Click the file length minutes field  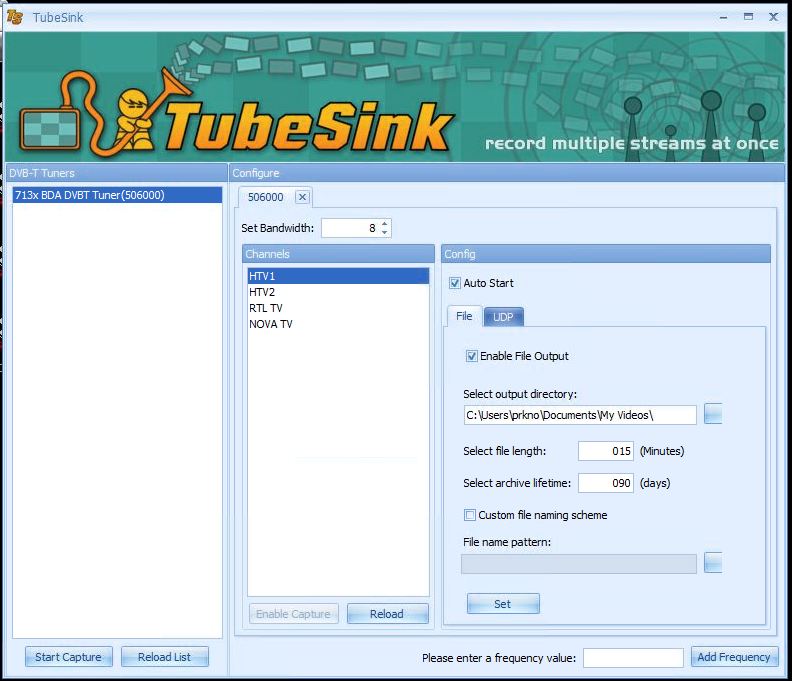click(606, 451)
